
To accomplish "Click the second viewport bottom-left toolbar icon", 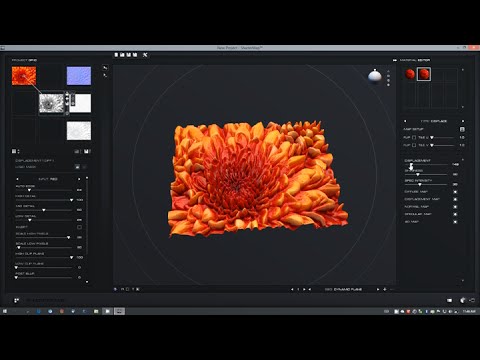I will (122, 289).
